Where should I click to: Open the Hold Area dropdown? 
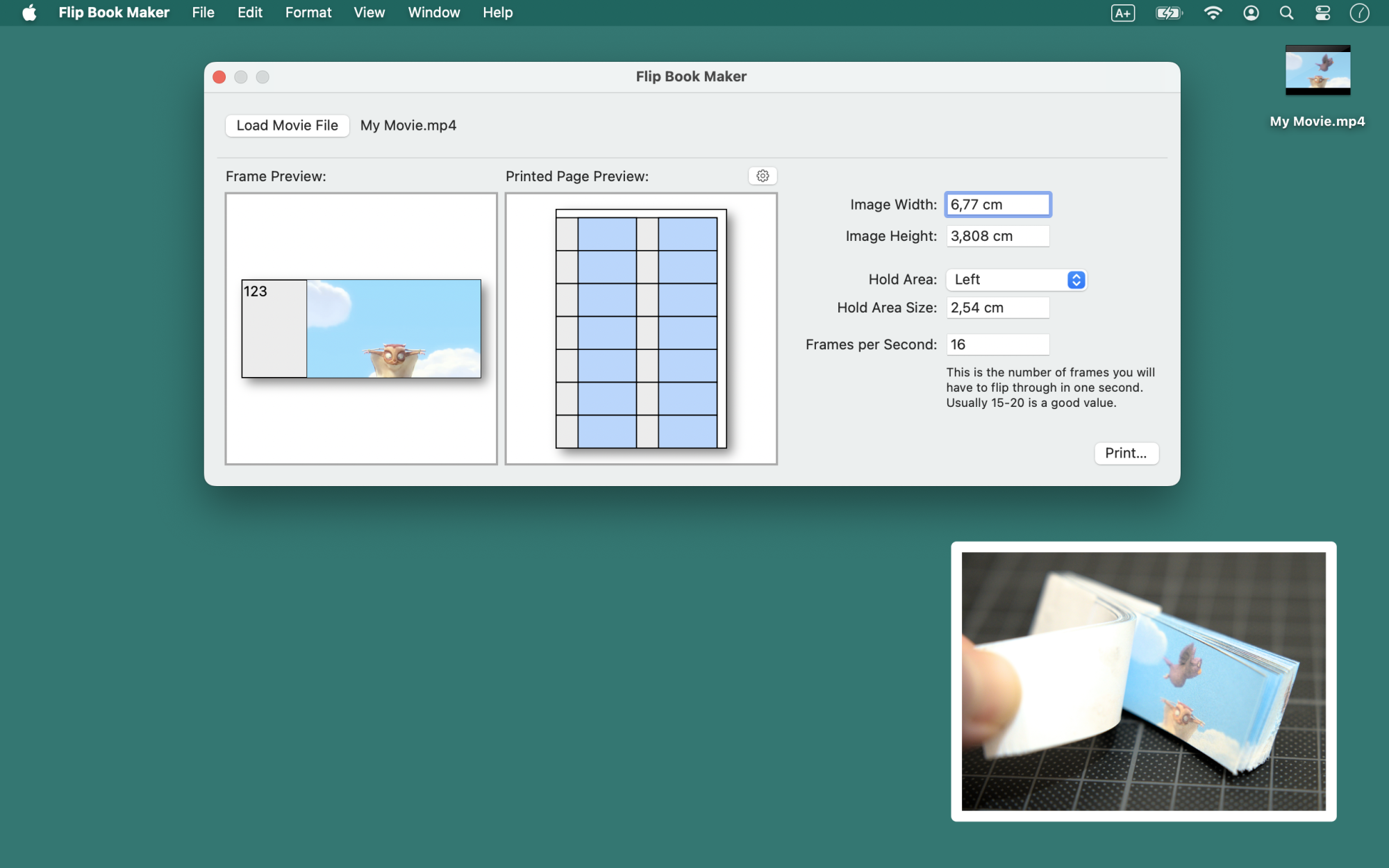point(1016,279)
